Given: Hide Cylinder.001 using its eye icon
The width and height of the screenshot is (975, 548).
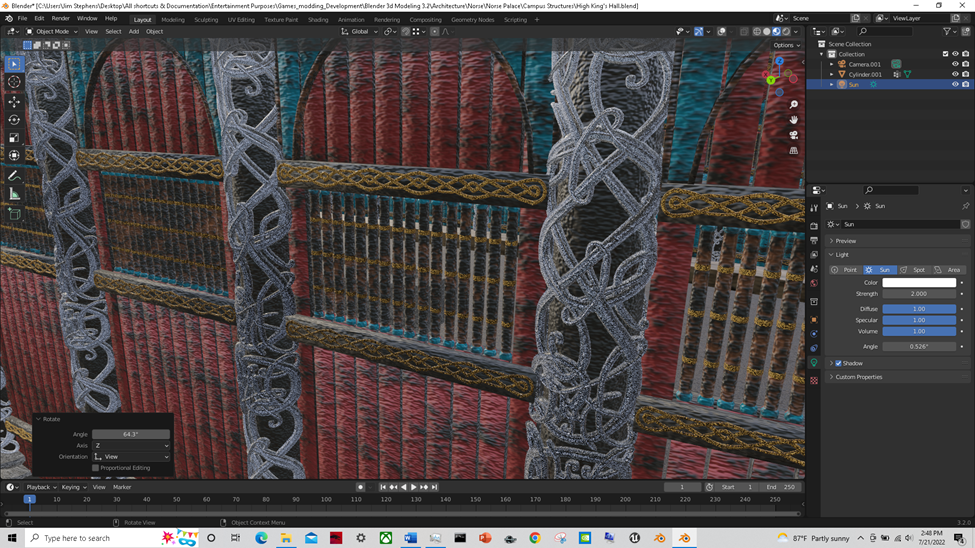Looking at the screenshot, I should [955, 74].
